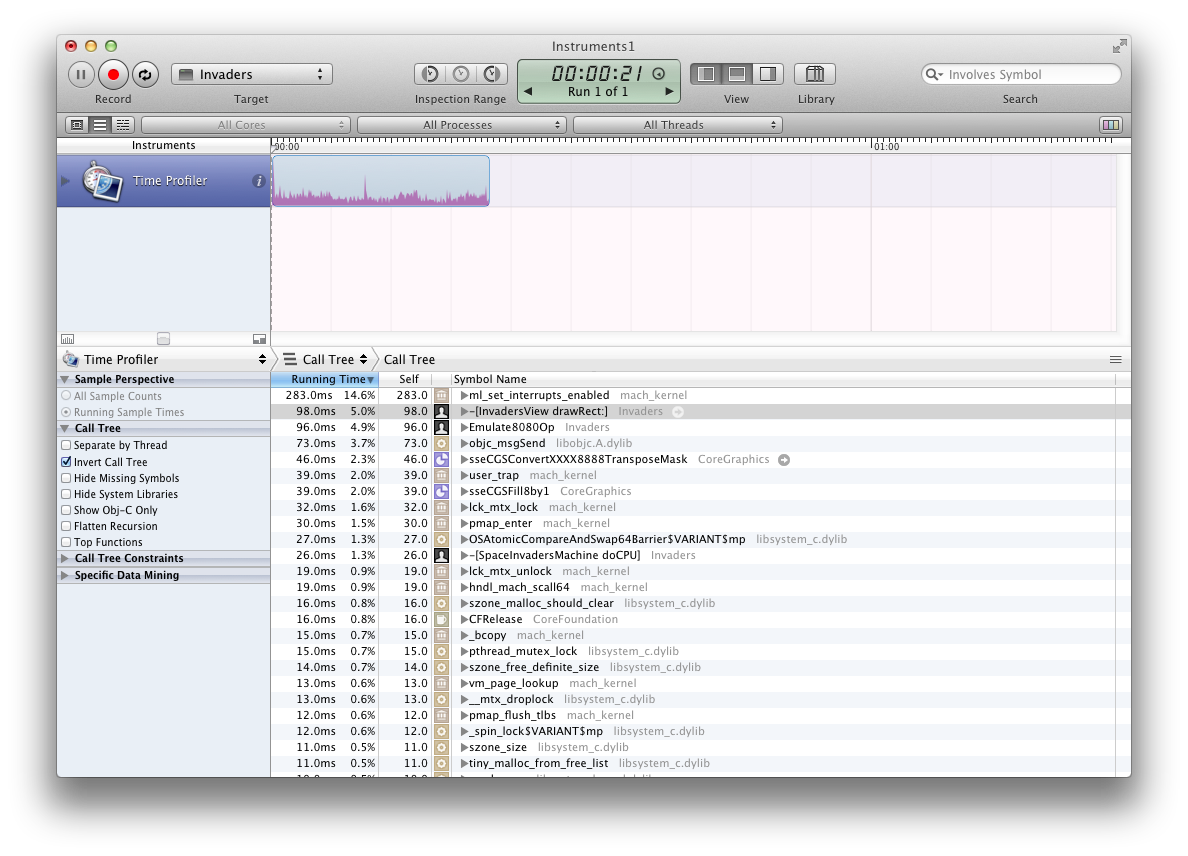Screen dimensions: 1188x856
Task: Toggle the right extended detail pane
Action: [768, 73]
